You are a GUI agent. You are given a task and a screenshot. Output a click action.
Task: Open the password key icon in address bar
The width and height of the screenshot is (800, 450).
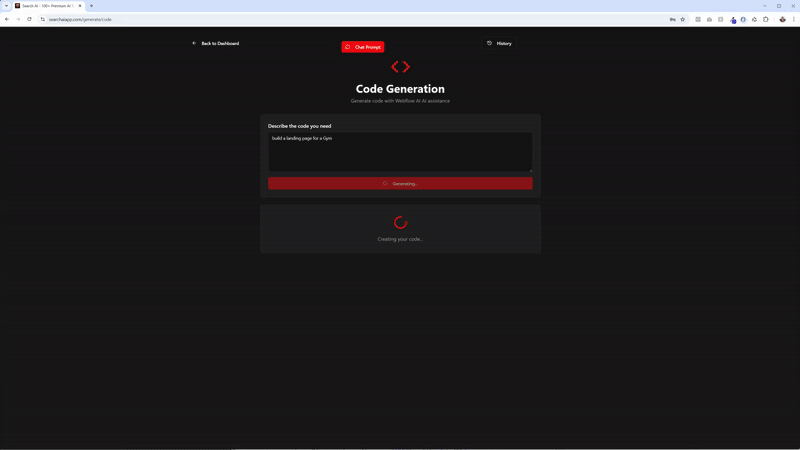click(x=672, y=19)
